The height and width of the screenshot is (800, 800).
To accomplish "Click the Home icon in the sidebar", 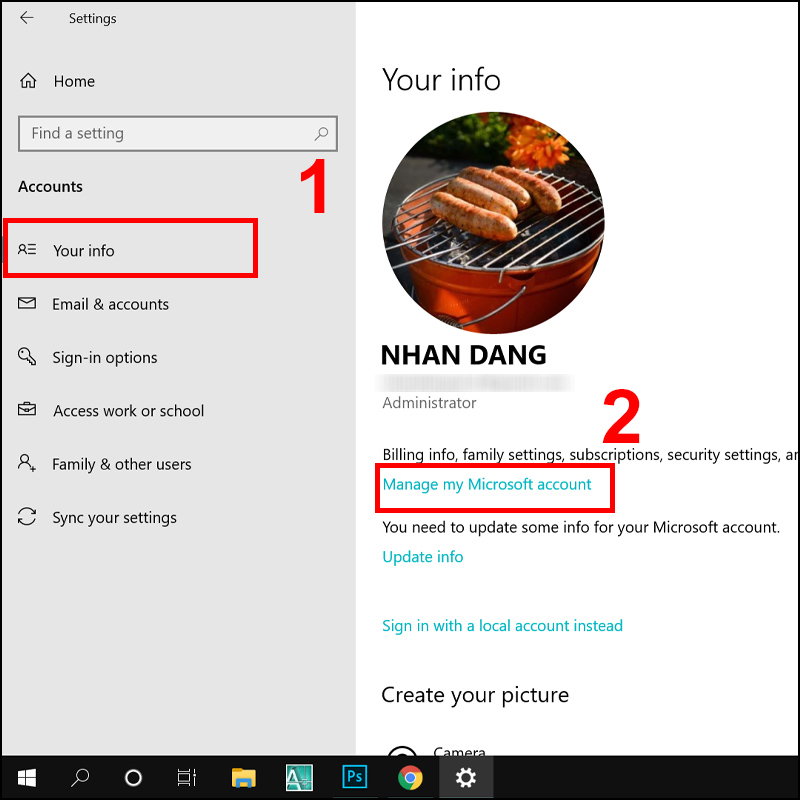I will point(27,81).
